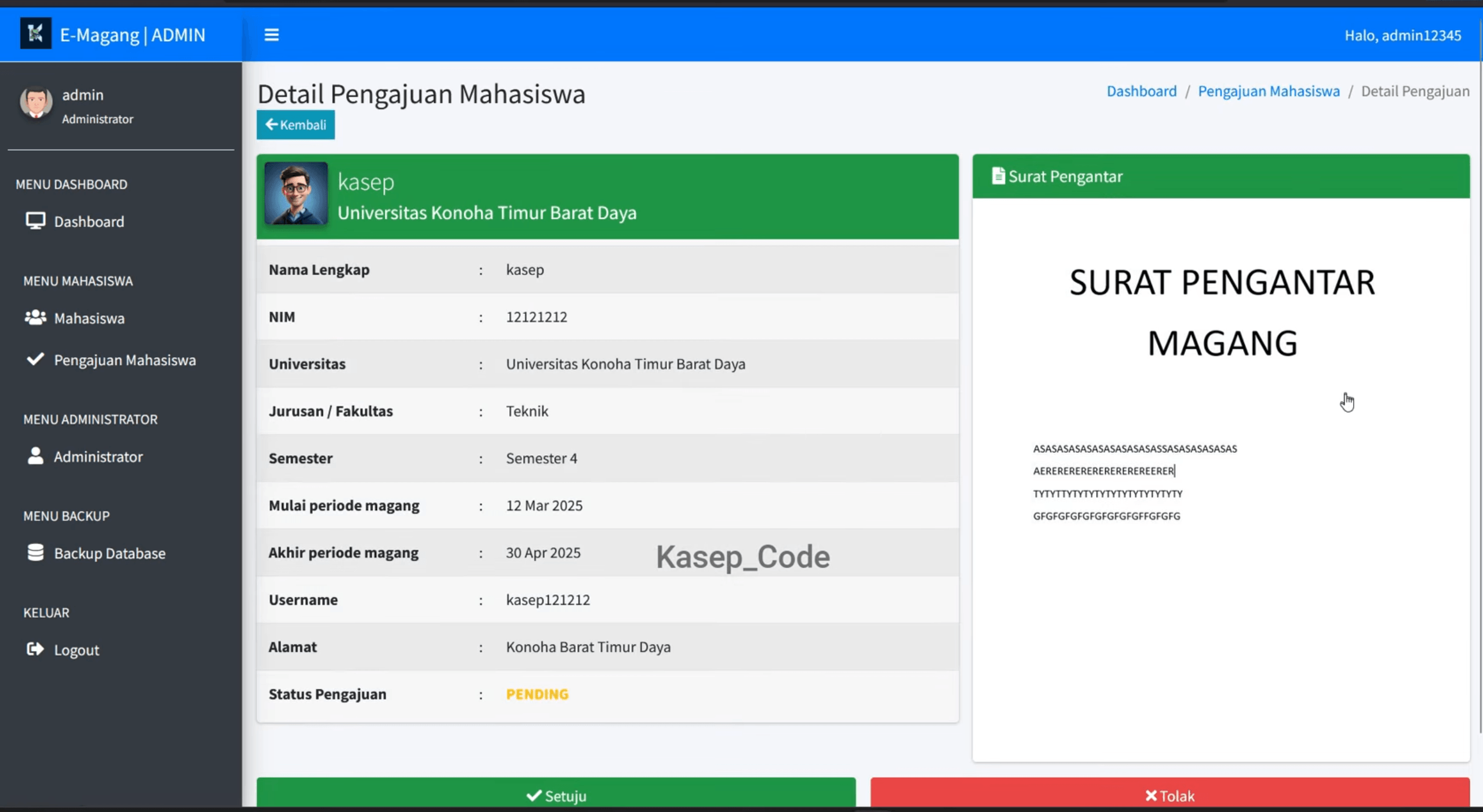This screenshot has width=1483, height=812.
Task: Open the Dashboard menu item
Action: (x=121, y=221)
